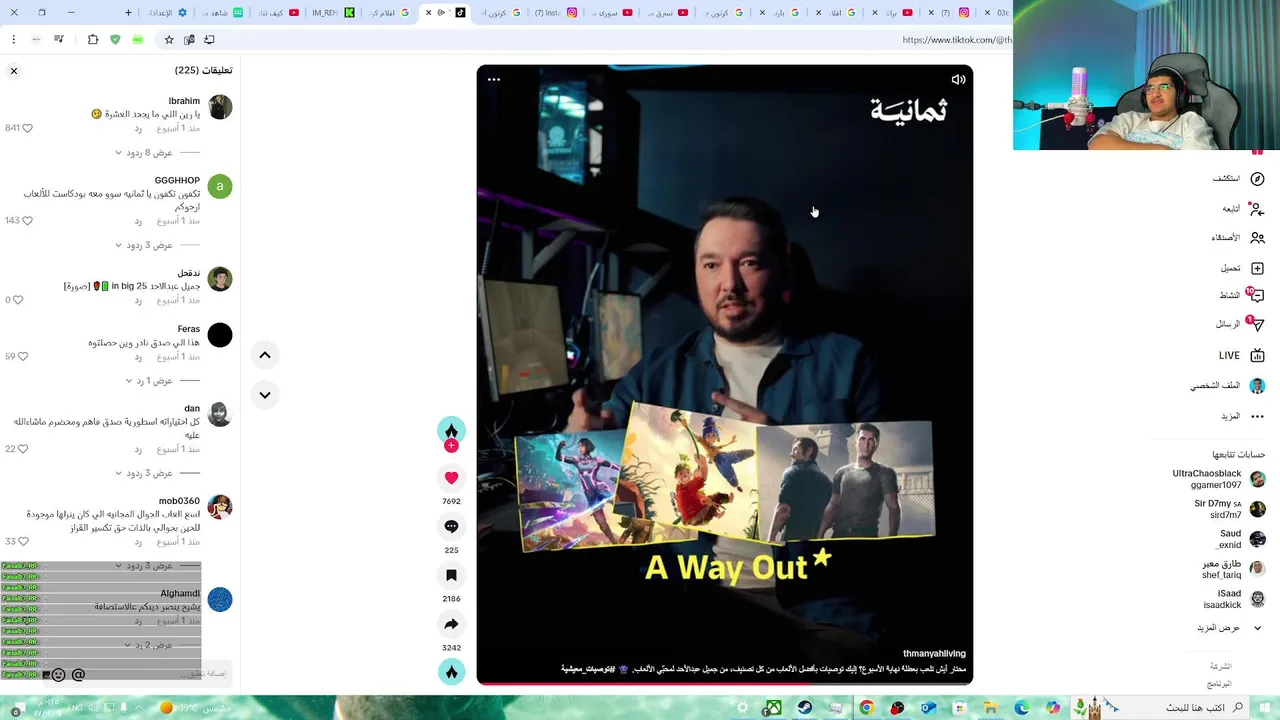The image size is (1280, 720).
Task: Go to next video with down arrow
Action: (x=265, y=395)
